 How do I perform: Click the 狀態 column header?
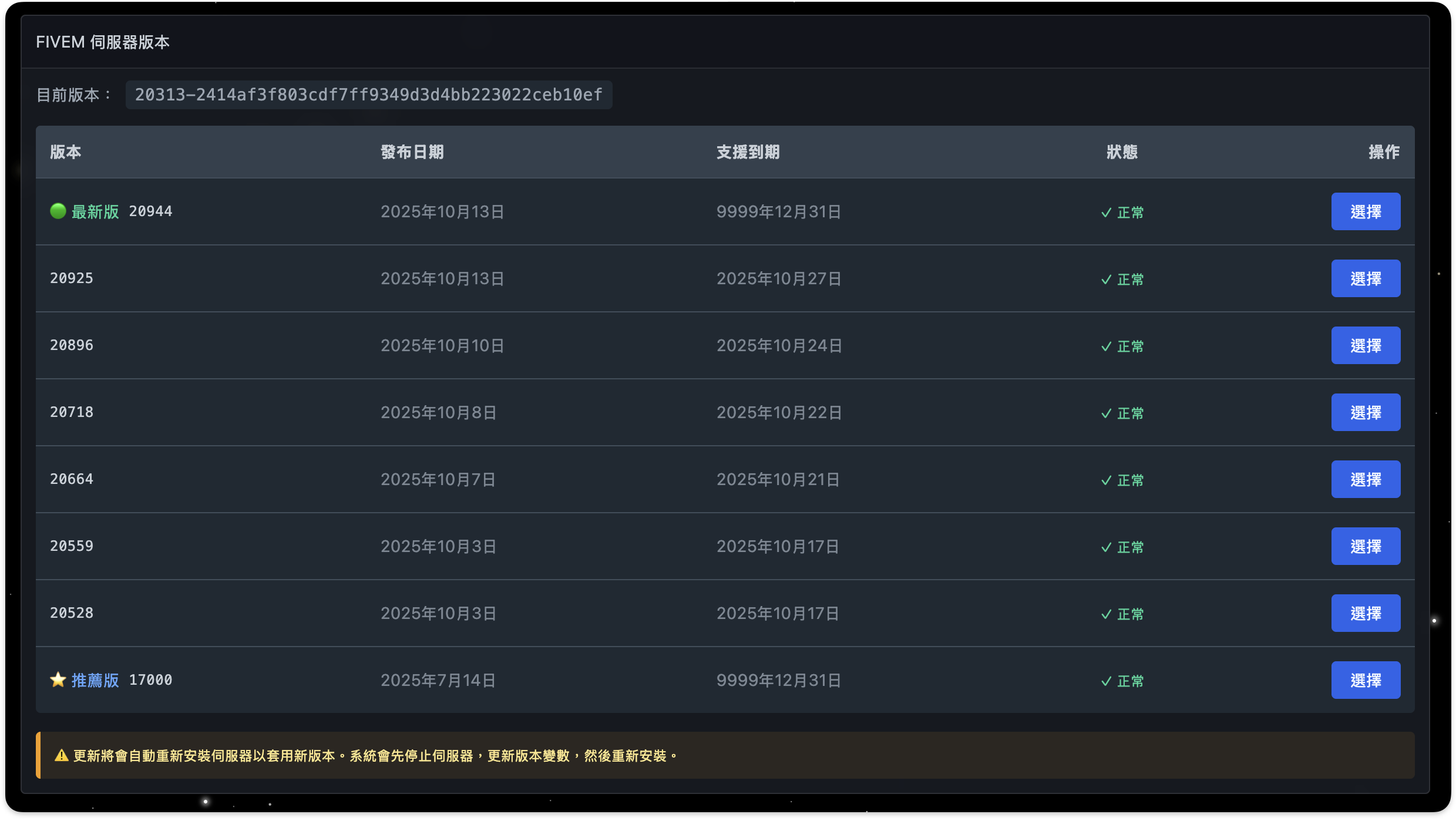(x=1122, y=152)
